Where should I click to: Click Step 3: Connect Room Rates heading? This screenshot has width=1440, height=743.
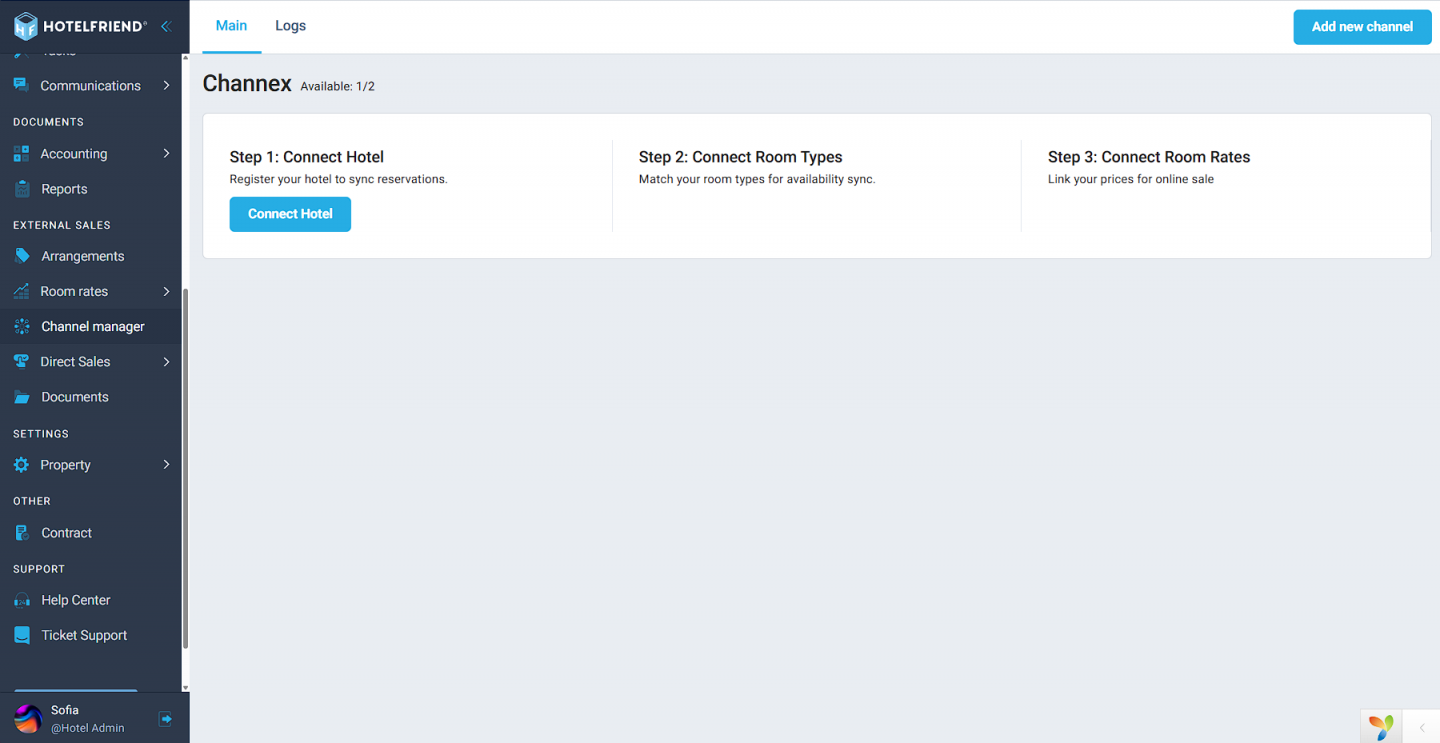click(x=1149, y=157)
